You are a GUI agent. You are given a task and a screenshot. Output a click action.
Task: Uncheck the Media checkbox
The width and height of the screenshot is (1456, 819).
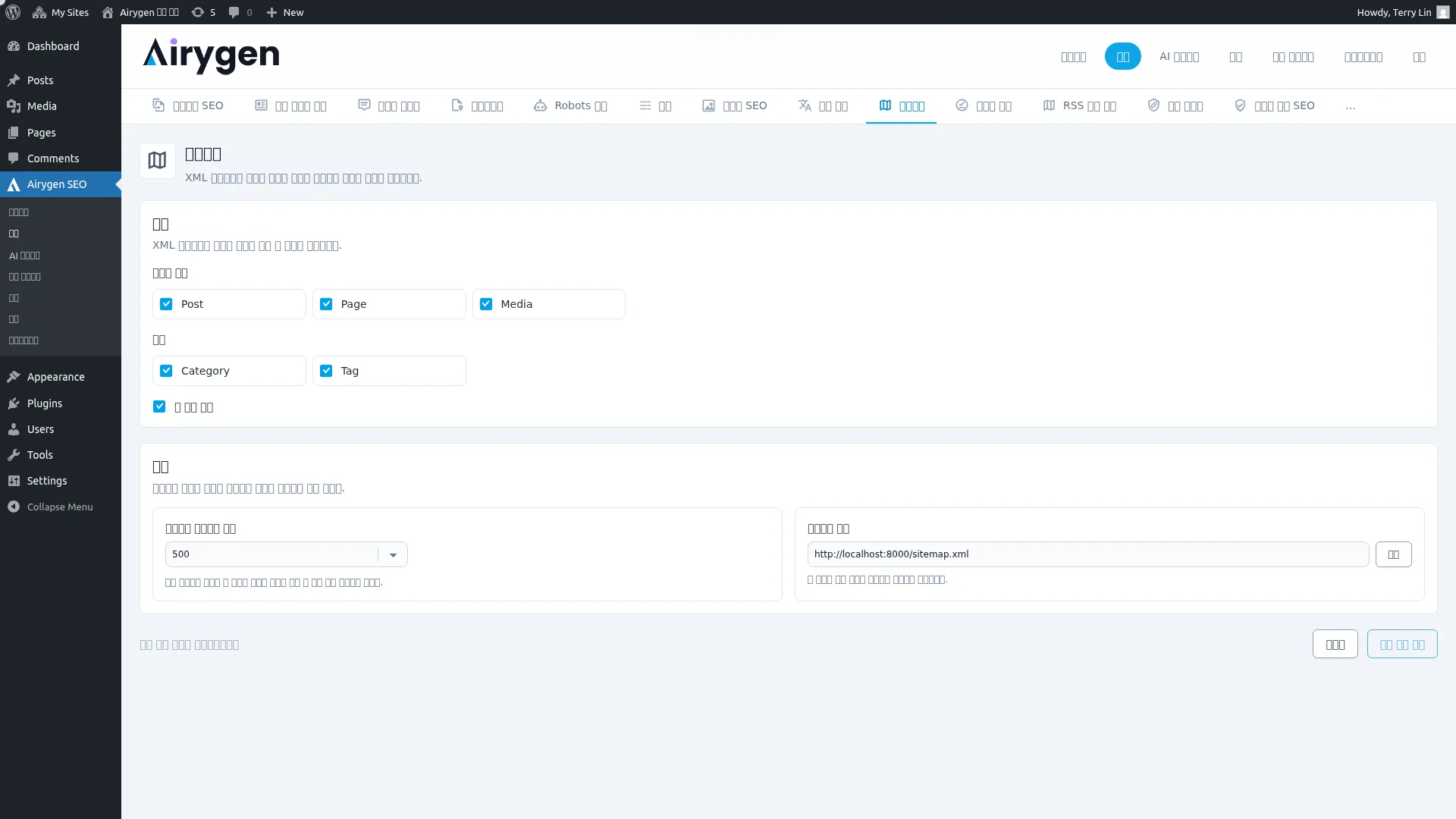486,304
